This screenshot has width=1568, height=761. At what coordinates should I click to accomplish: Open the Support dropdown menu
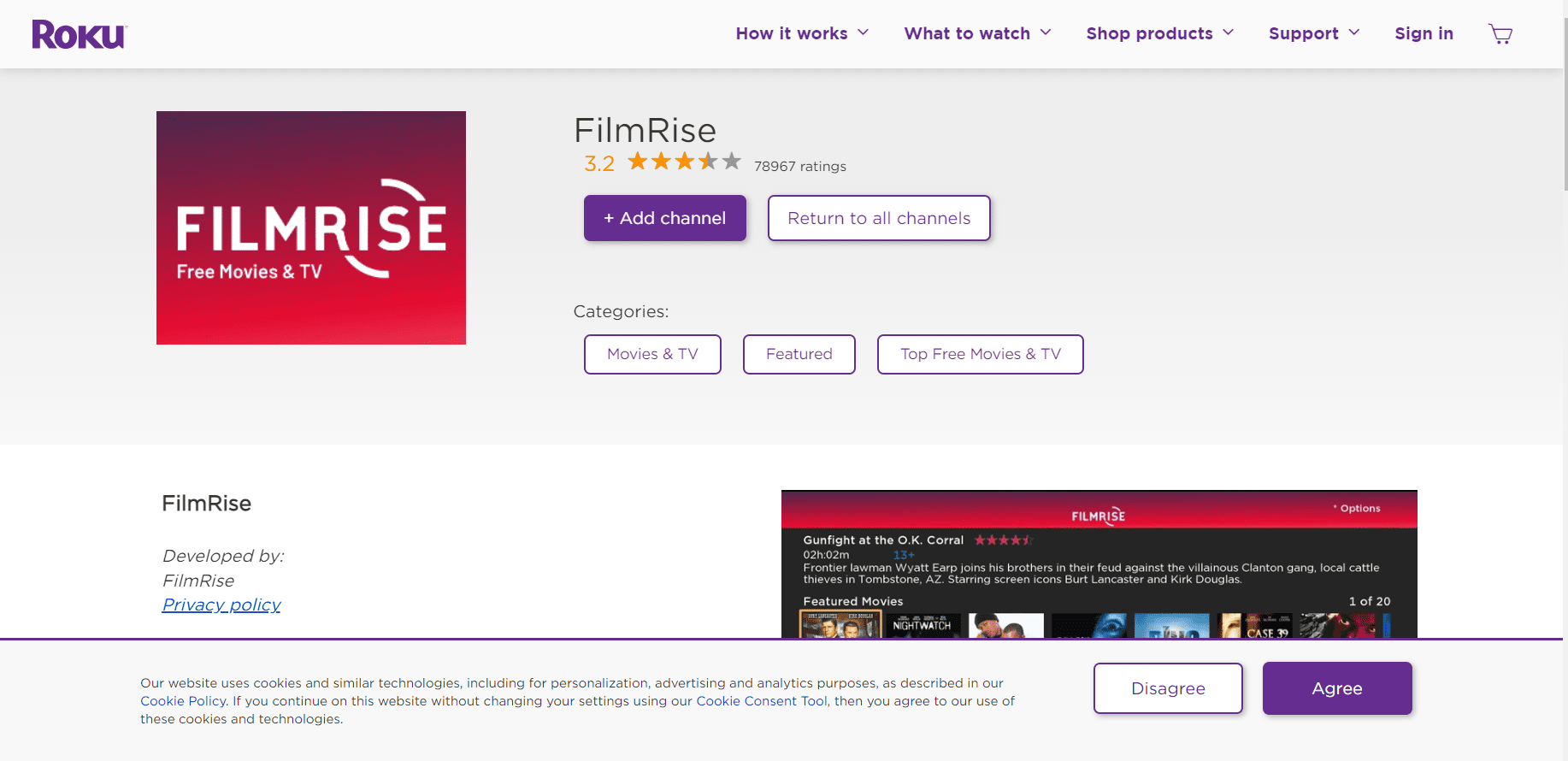tap(1313, 33)
